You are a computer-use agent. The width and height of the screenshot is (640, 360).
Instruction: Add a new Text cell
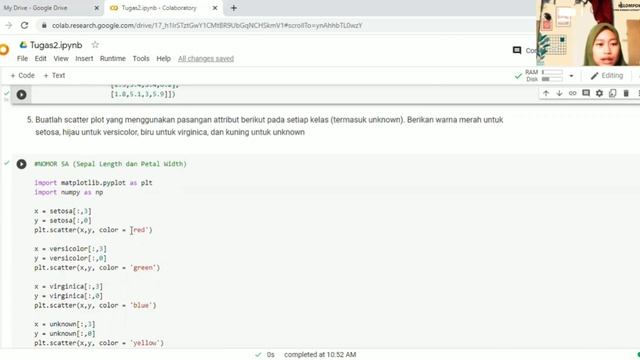click(54, 76)
